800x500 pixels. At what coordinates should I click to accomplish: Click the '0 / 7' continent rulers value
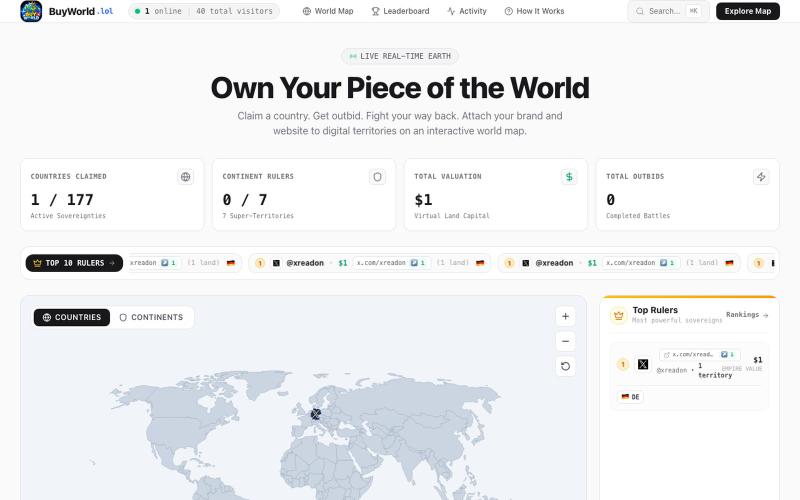[x=245, y=199]
